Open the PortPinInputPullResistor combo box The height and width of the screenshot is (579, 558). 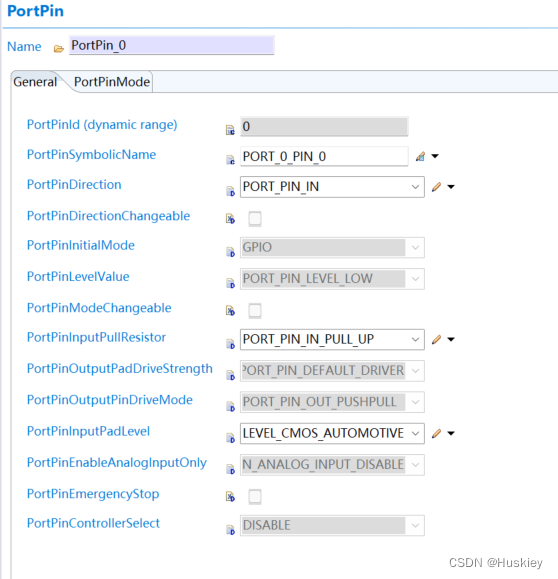pyautogui.click(x=332, y=339)
